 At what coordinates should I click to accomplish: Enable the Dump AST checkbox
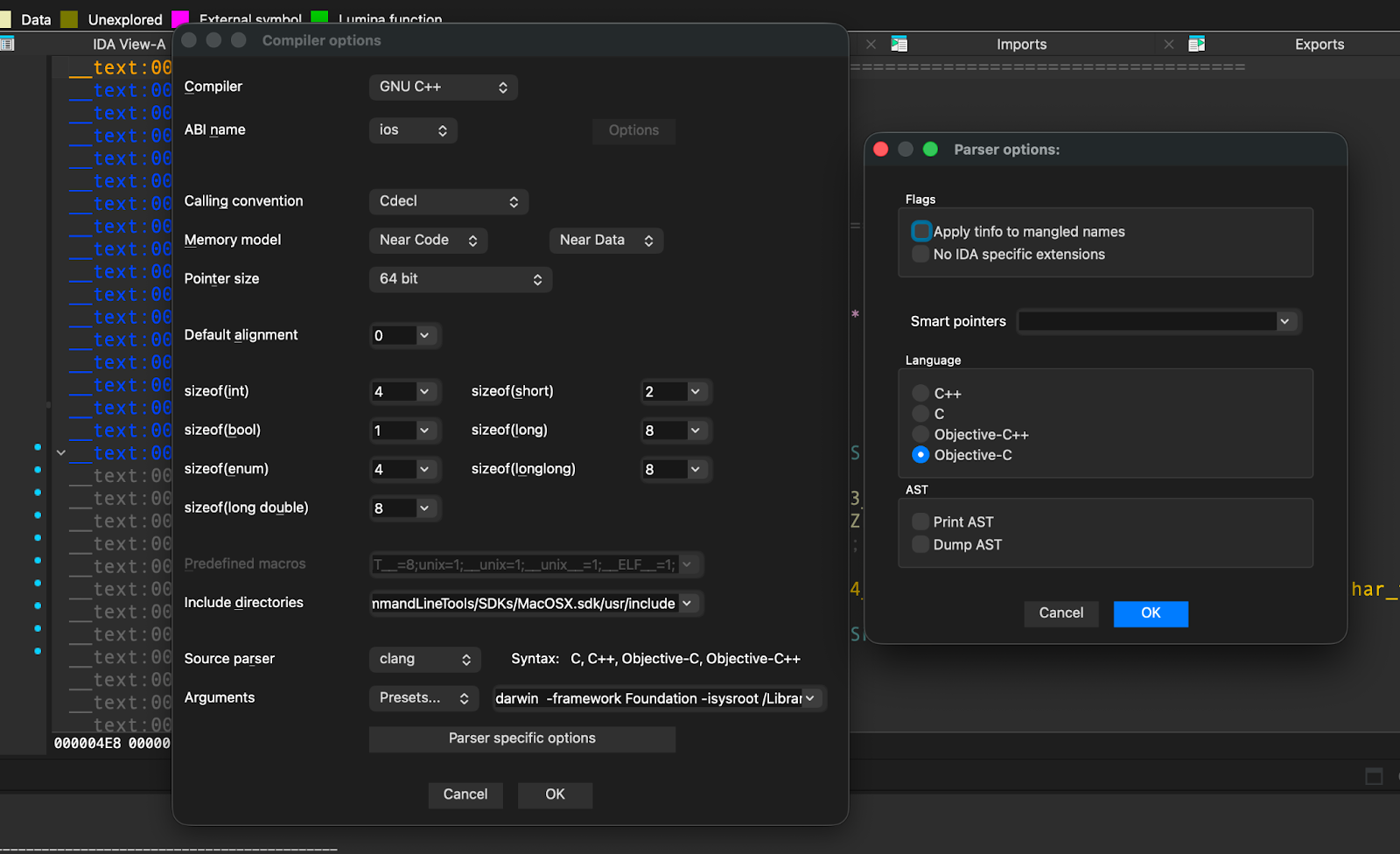(x=920, y=544)
